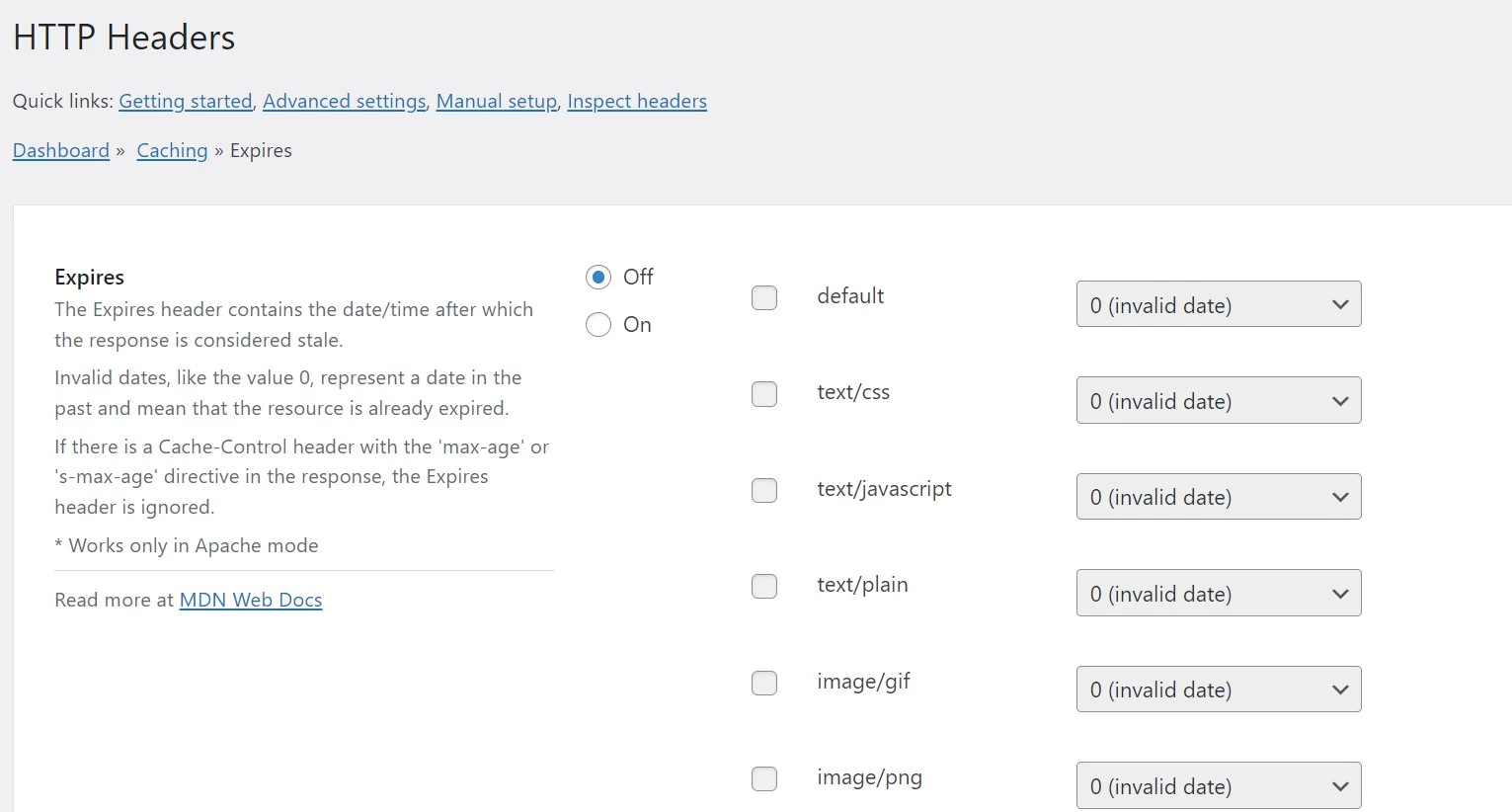Open the default expiry date dropdown

click(1219, 304)
